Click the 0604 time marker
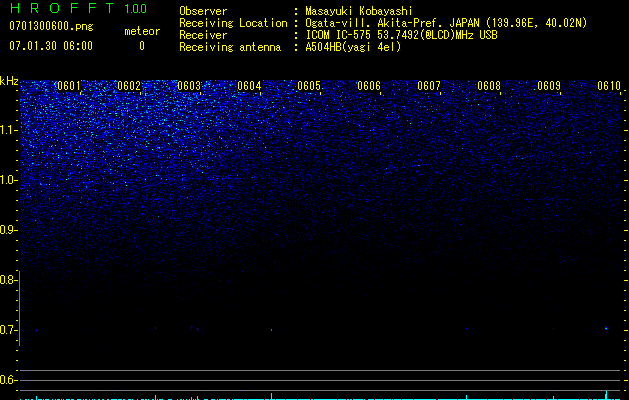 click(x=249, y=86)
